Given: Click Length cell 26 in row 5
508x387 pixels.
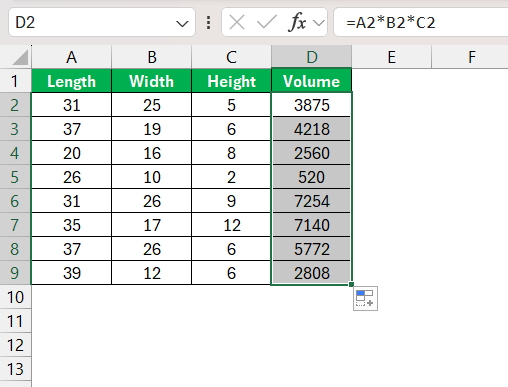Looking at the screenshot, I should 71,177.
